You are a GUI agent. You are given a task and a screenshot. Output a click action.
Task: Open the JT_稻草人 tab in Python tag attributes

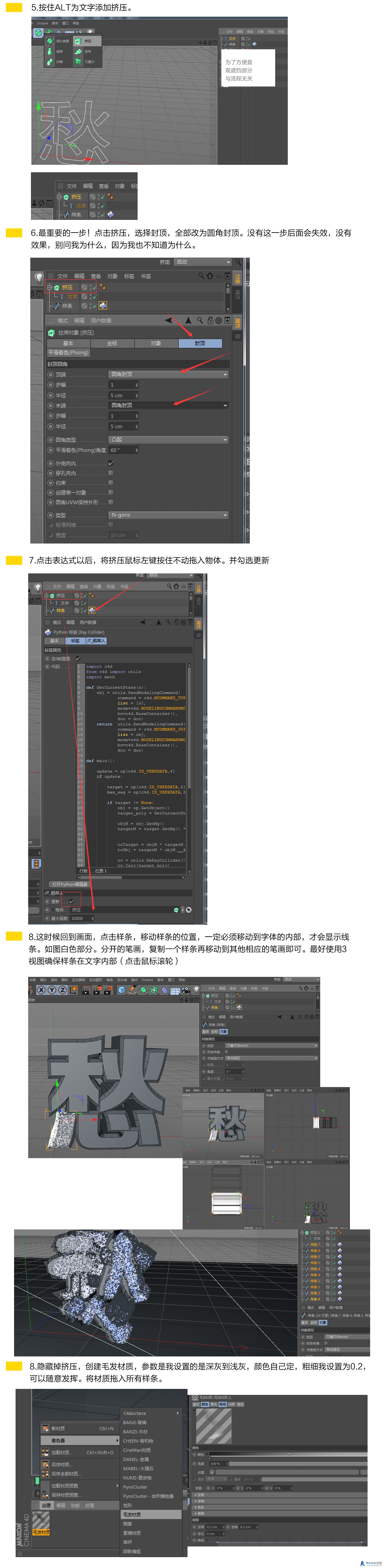(x=96, y=640)
